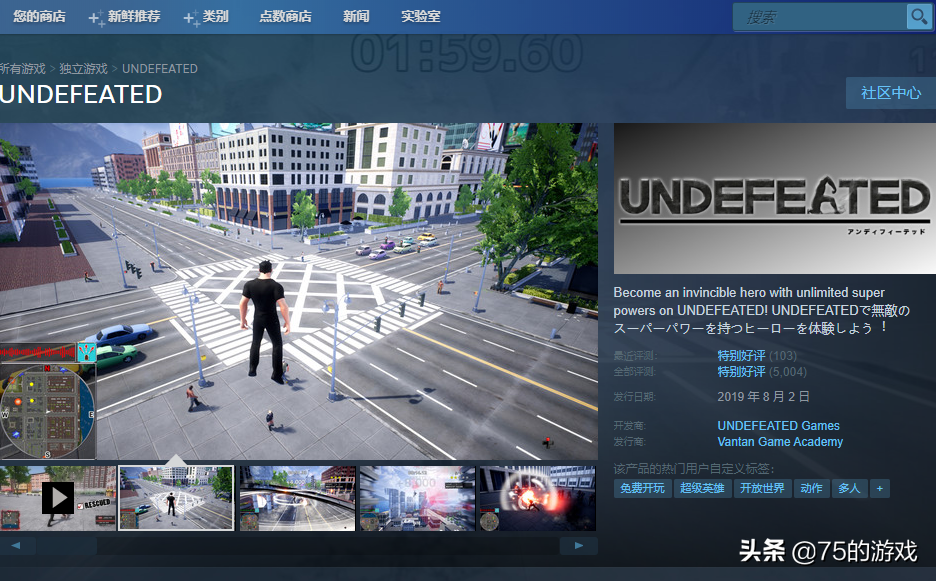Select the 免费开玩 tag
Viewport: 936px width, 581px height.
(643, 488)
